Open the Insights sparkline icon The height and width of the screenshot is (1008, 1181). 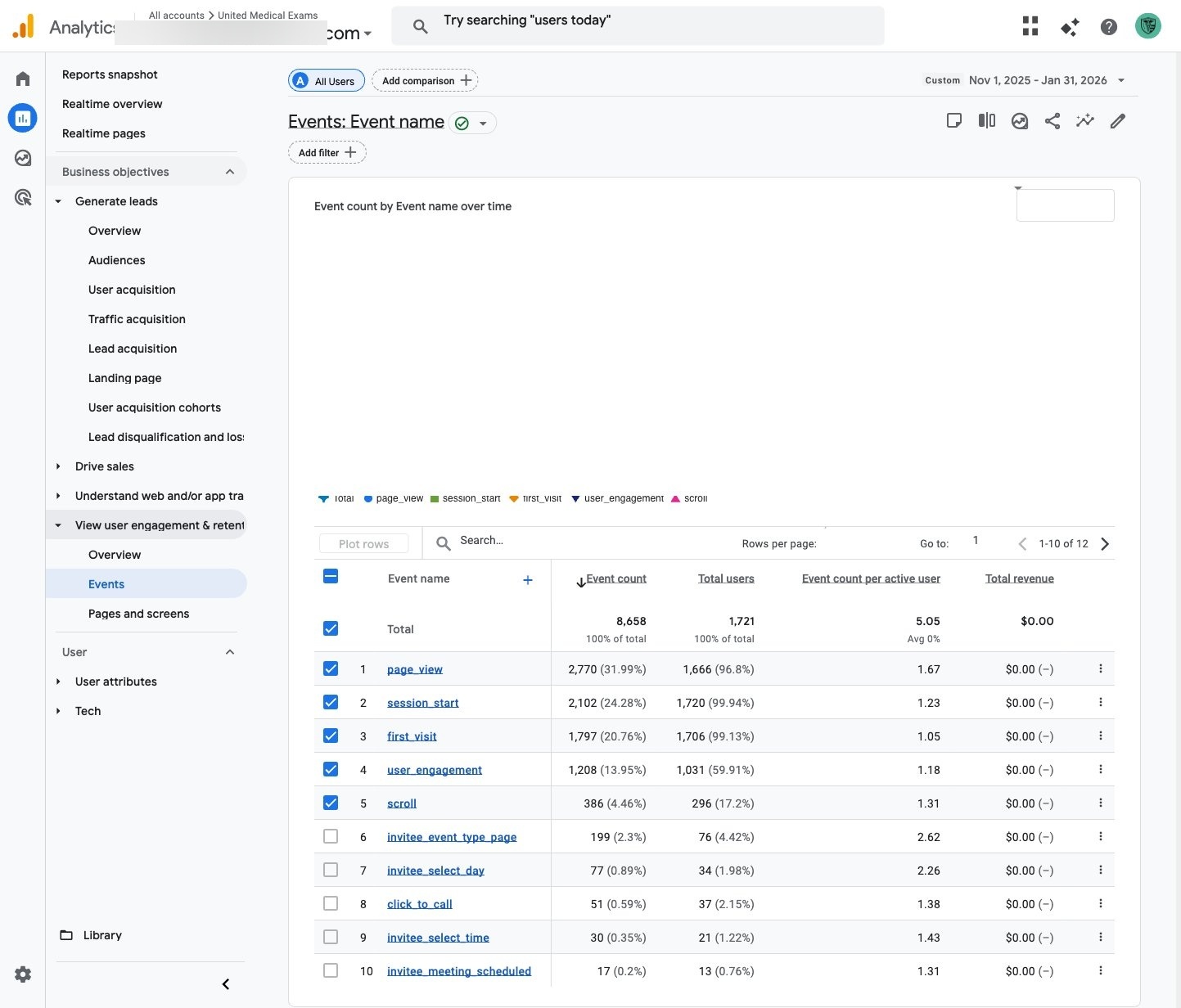click(x=1085, y=121)
